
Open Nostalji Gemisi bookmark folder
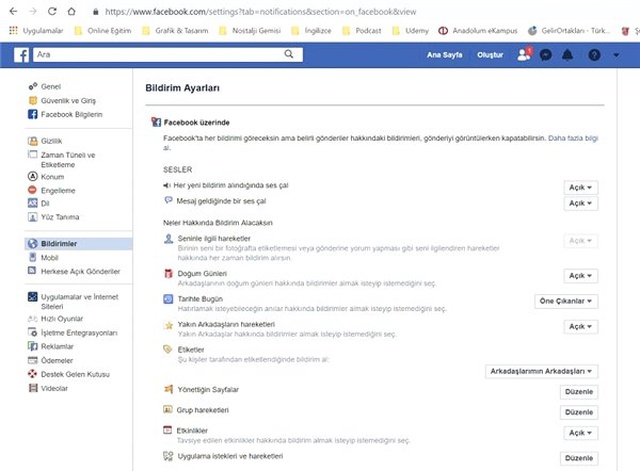tap(250, 31)
